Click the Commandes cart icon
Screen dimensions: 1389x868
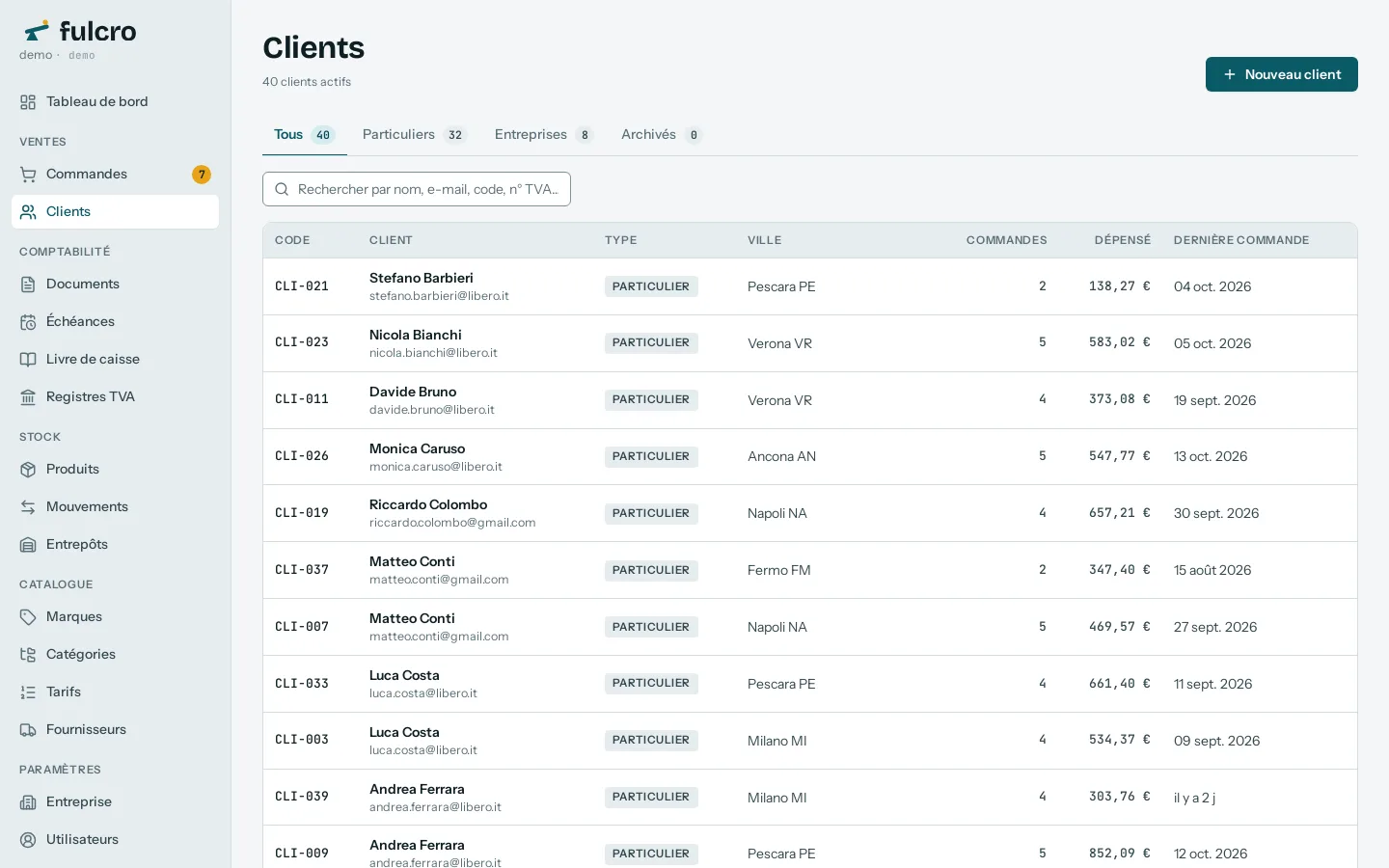click(28, 175)
